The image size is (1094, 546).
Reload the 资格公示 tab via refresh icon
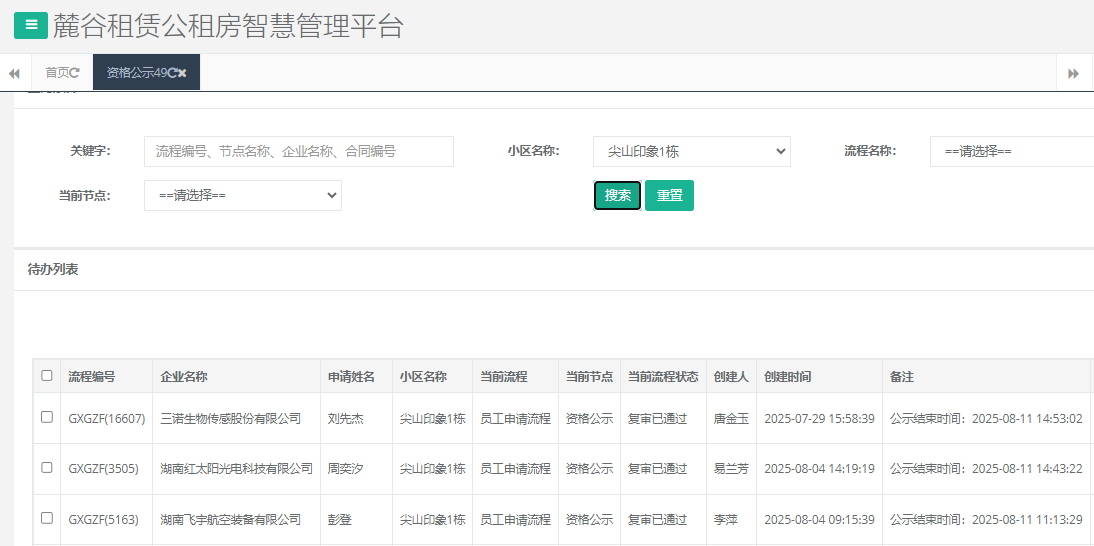172,73
